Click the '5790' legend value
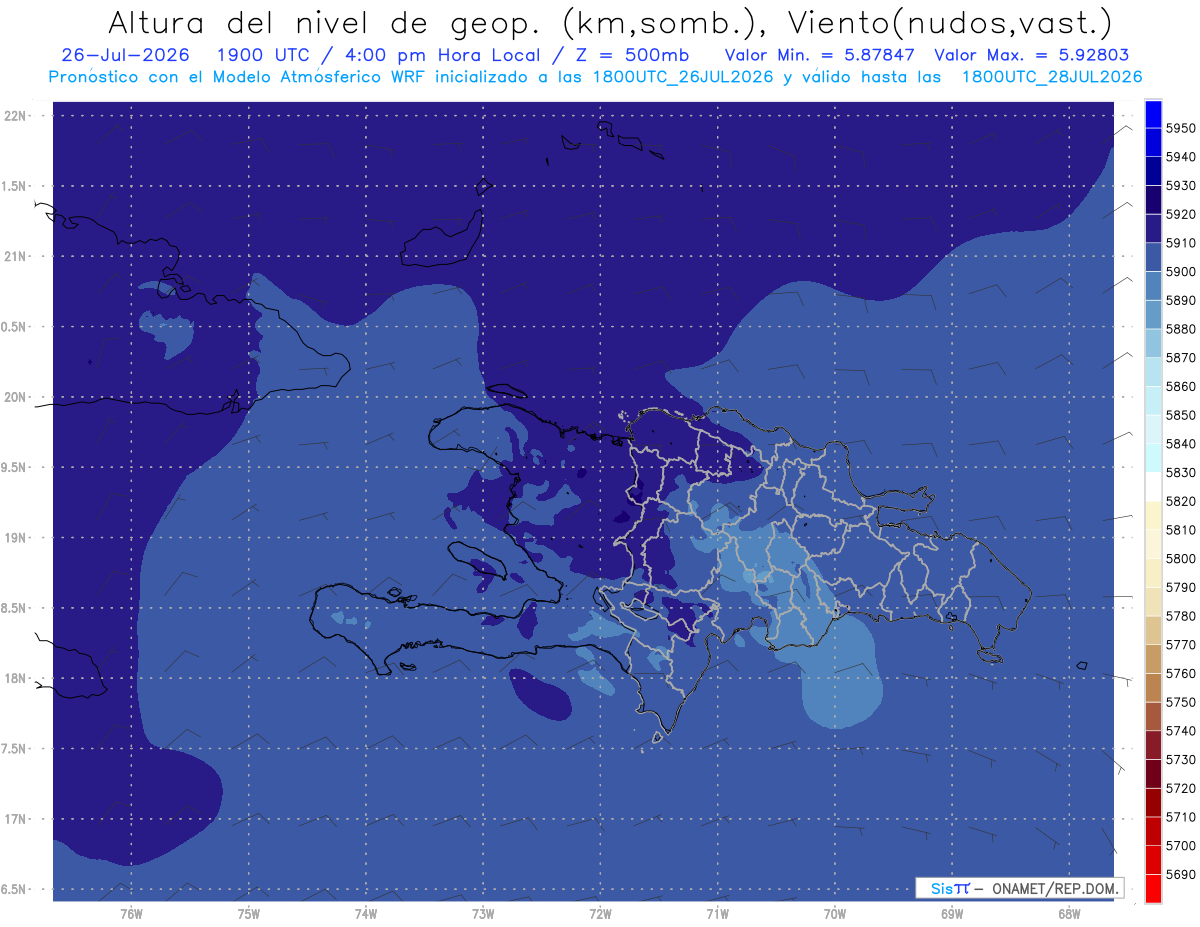Viewport: 1200px width, 927px height. click(x=1180, y=587)
